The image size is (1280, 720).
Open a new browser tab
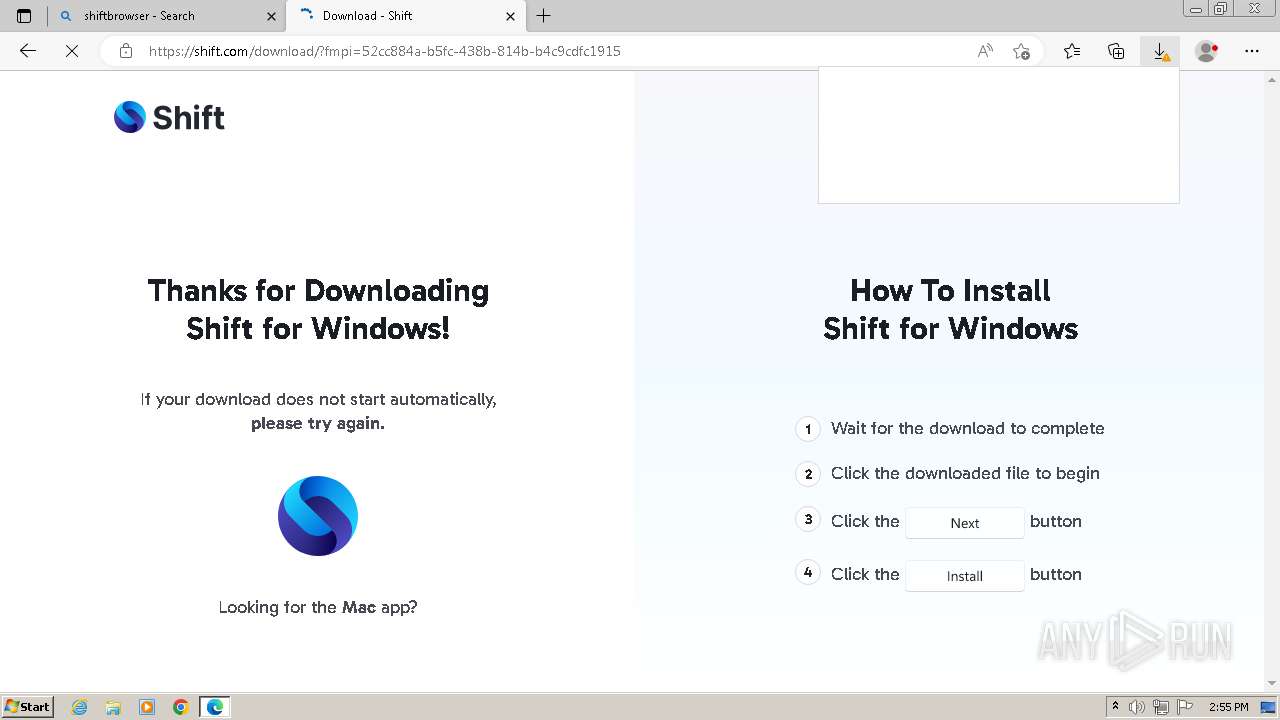click(544, 16)
